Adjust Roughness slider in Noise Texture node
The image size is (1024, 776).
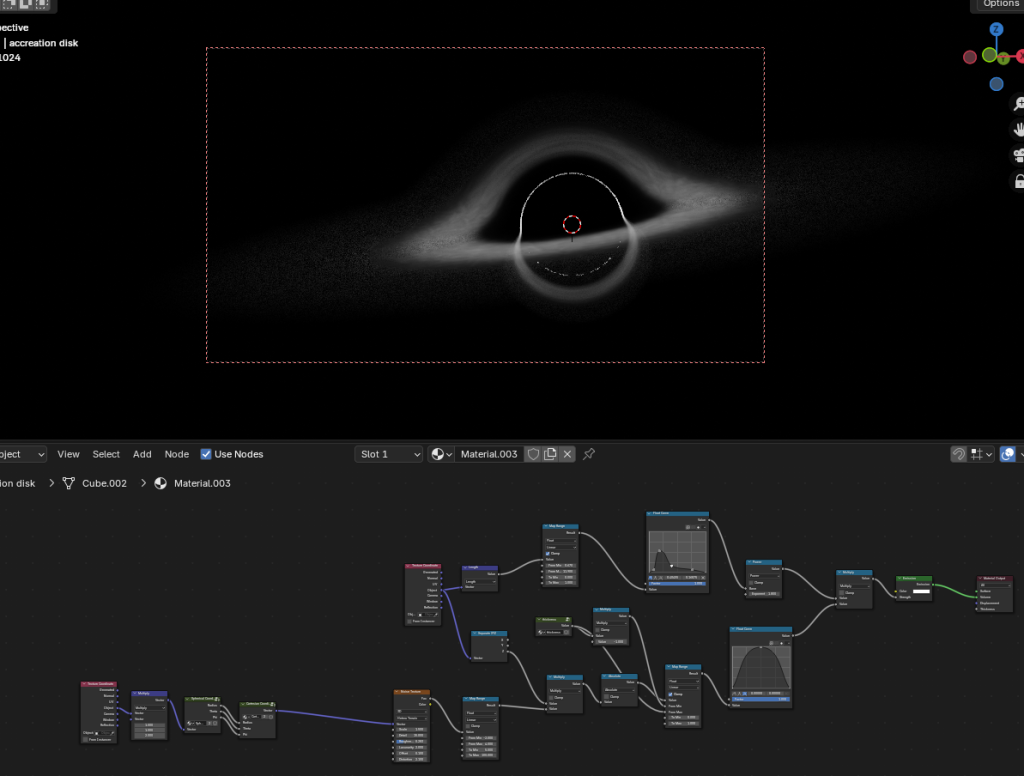411,741
